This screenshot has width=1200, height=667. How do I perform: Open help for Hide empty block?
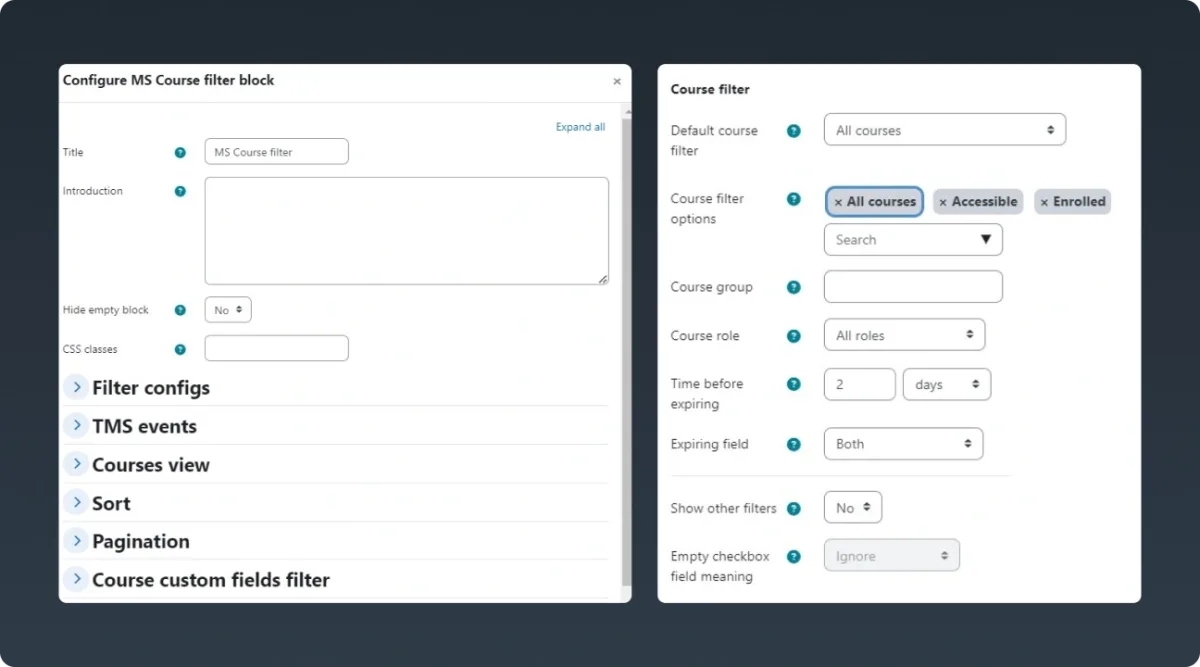pos(180,310)
